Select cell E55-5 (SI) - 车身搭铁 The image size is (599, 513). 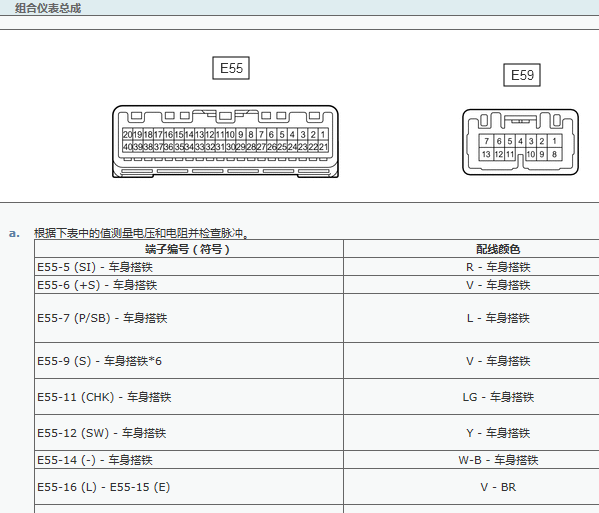coord(189,267)
